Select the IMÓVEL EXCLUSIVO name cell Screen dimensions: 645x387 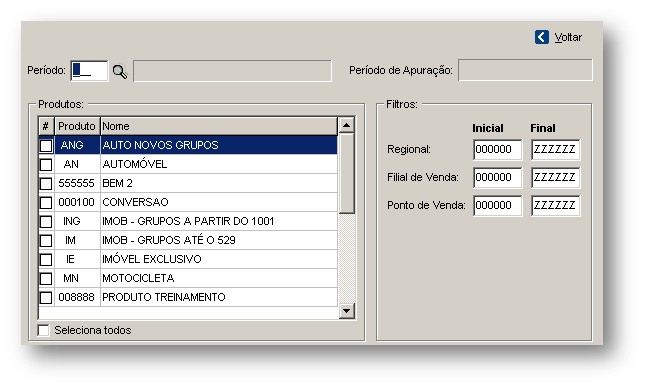coord(219,260)
